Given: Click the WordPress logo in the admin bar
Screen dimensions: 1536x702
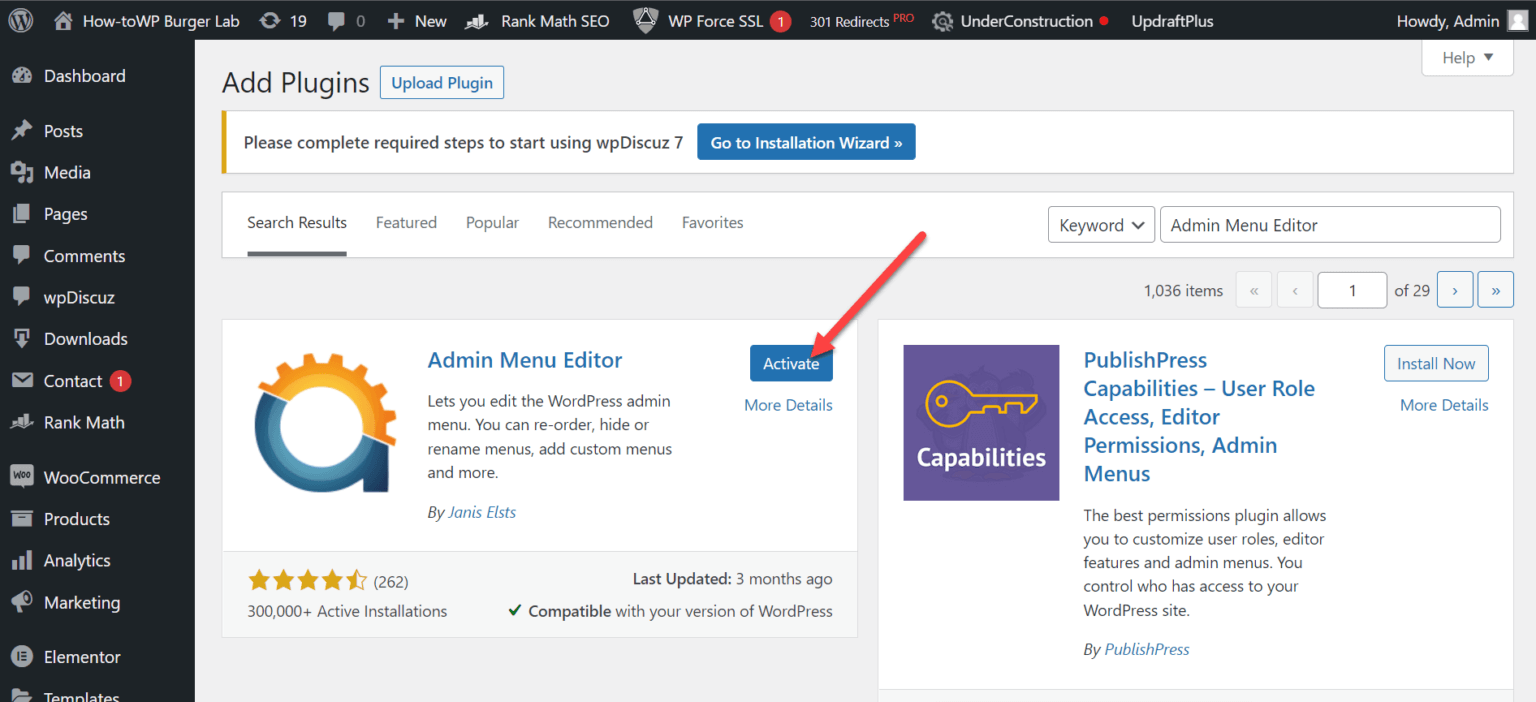Looking at the screenshot, I should 20,20.
